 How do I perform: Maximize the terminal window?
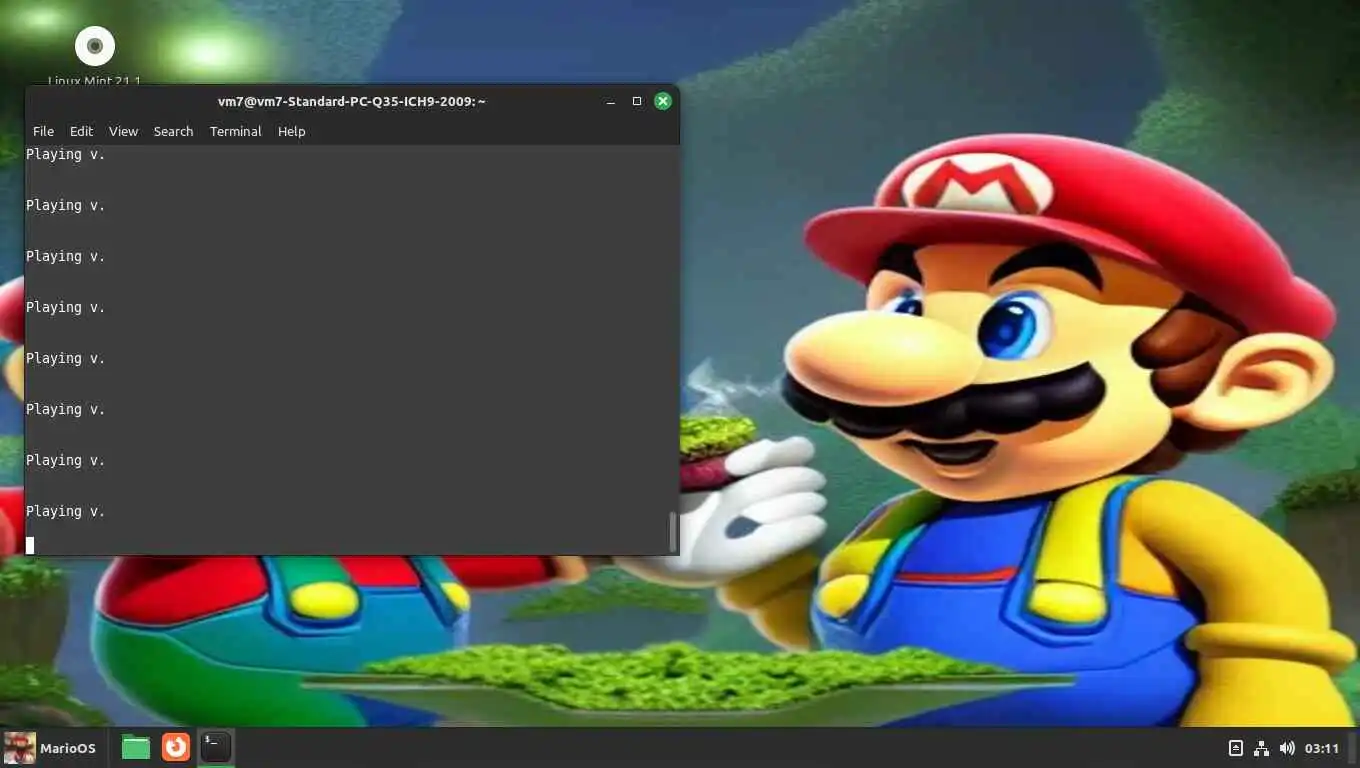tap(636, 101)
